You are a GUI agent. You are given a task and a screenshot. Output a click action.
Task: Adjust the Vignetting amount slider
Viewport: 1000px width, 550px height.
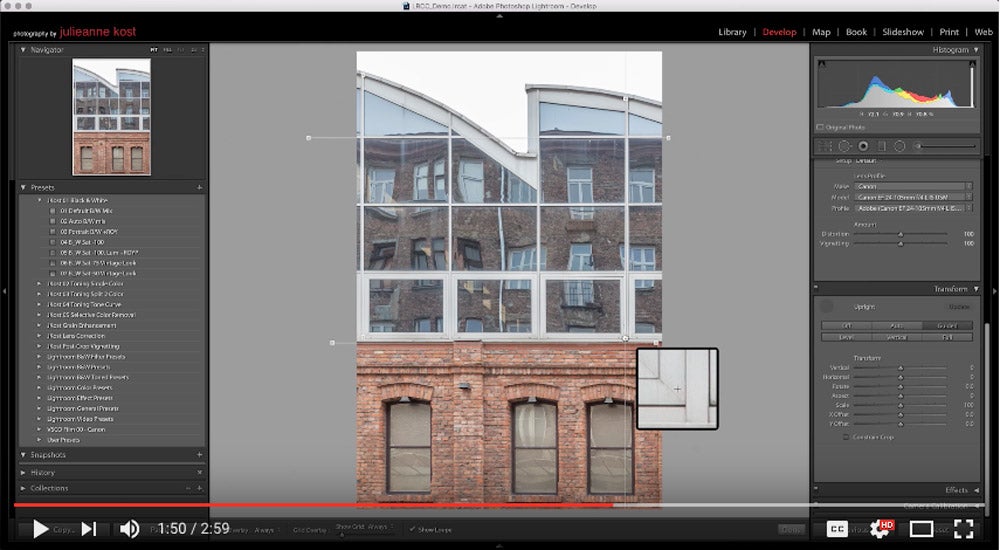point(901,244)
